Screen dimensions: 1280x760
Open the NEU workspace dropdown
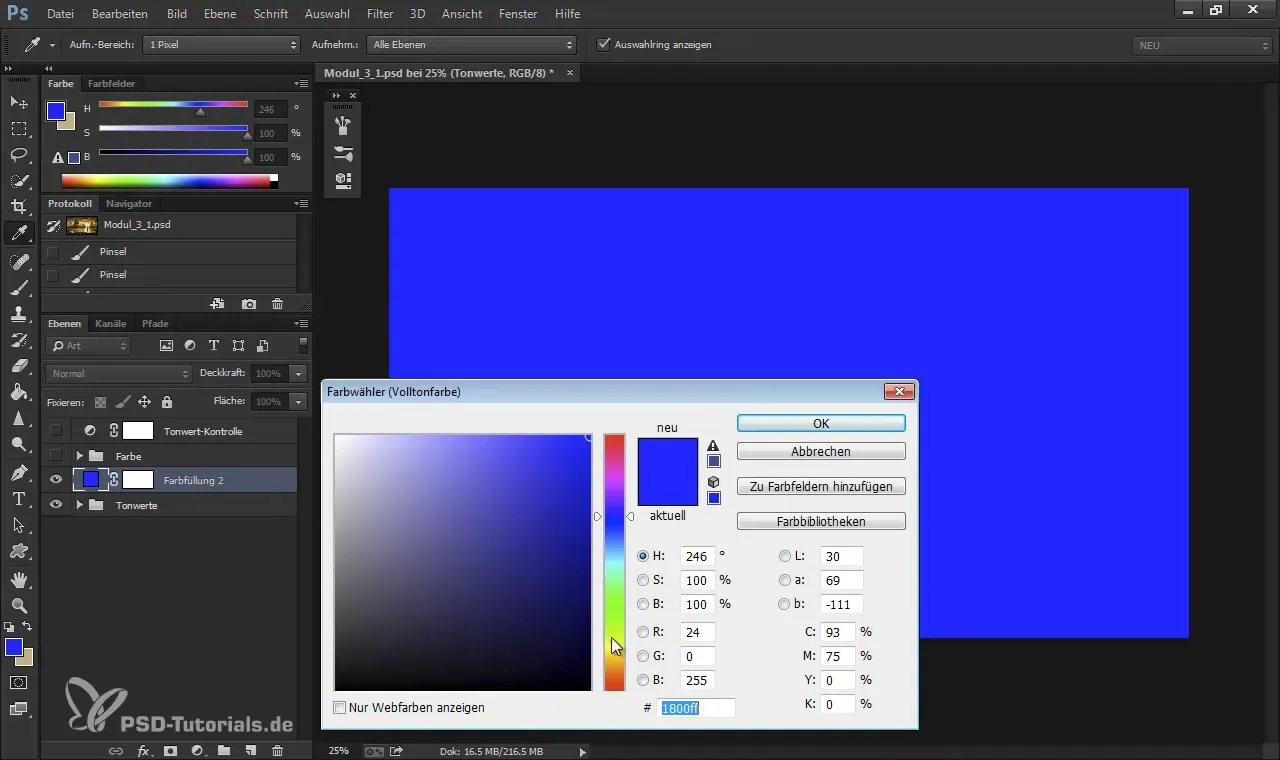[1203, 46]
